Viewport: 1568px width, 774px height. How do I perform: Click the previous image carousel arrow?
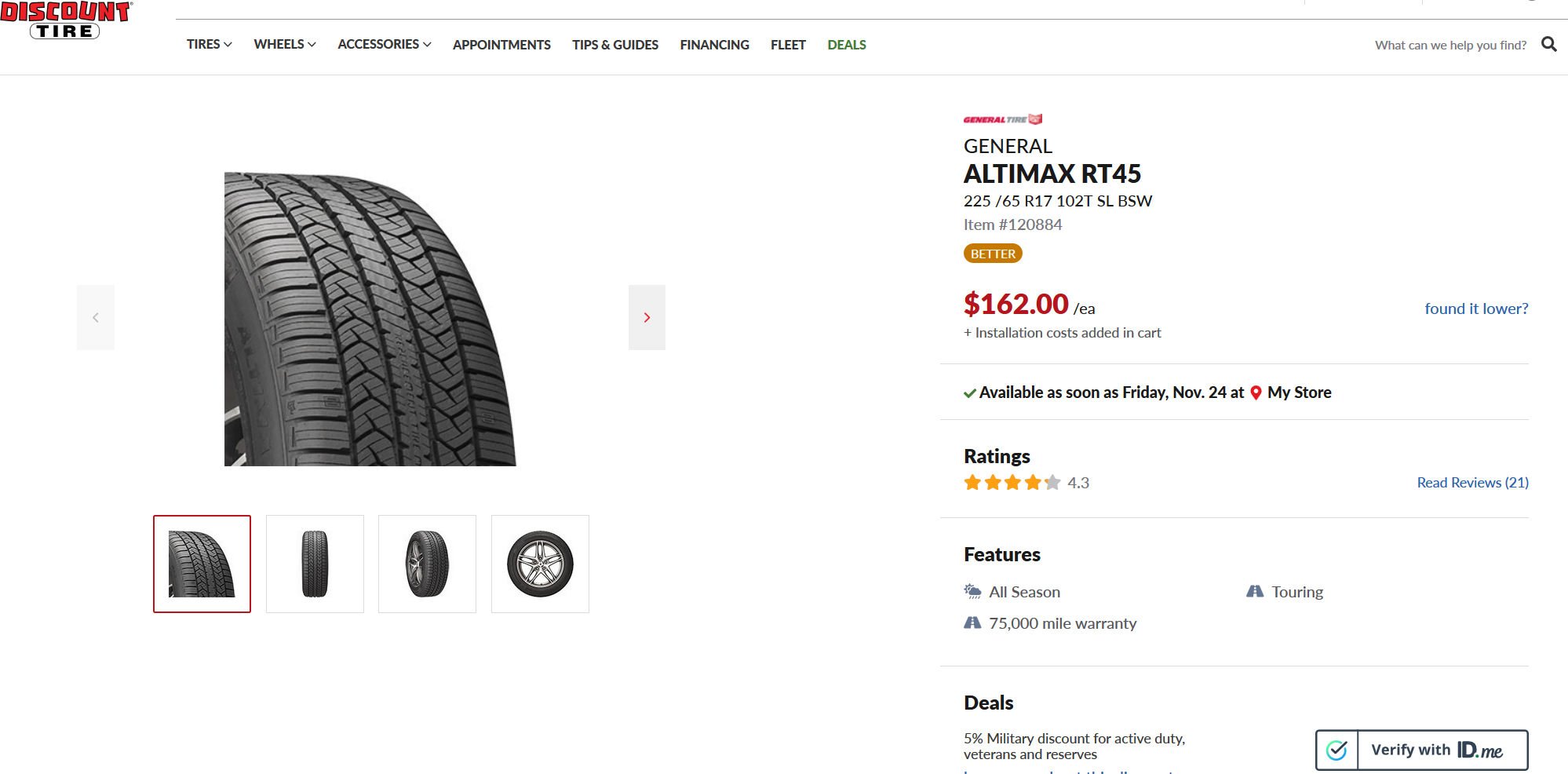[x=95, y=317]
